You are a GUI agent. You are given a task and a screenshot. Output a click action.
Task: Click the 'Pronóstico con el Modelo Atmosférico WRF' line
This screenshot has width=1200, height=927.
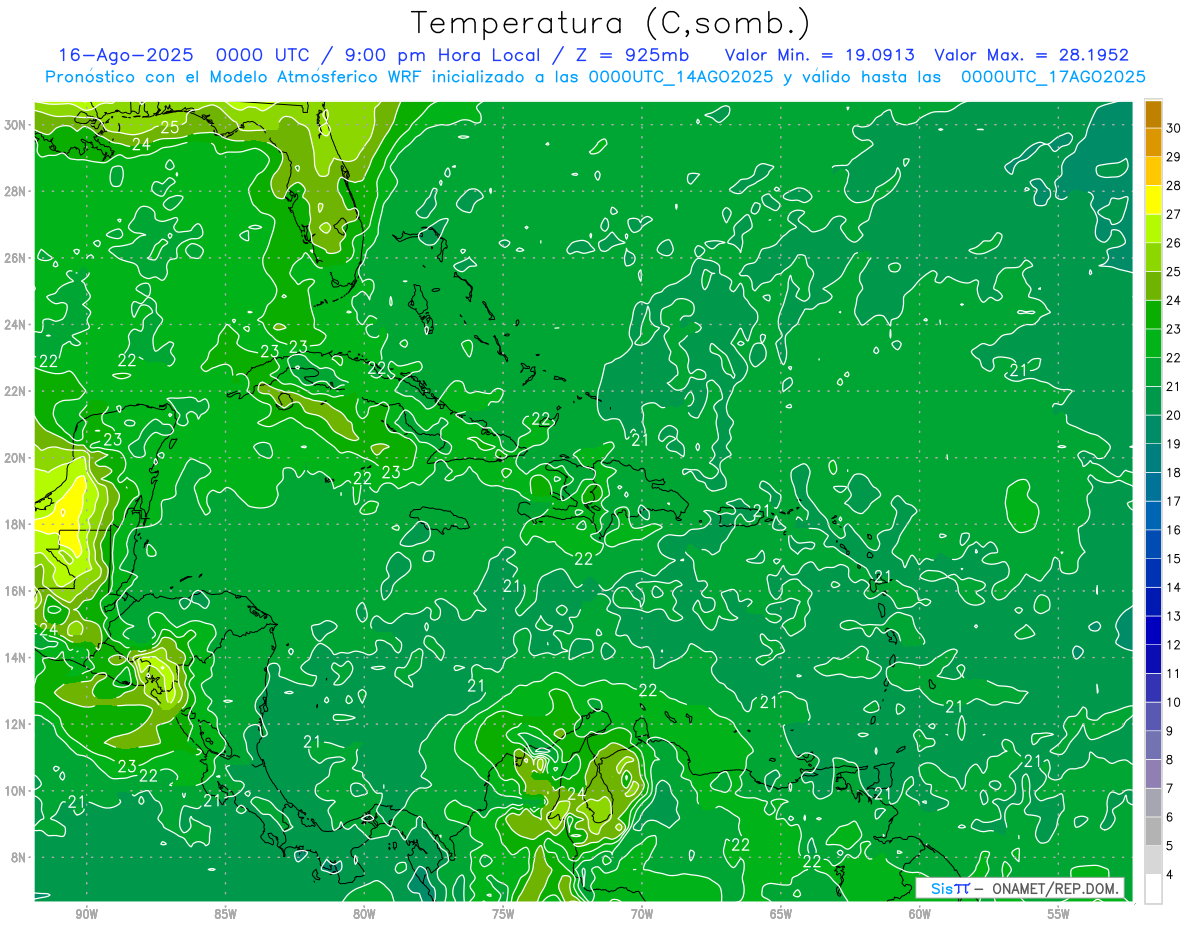pos(595,77)
